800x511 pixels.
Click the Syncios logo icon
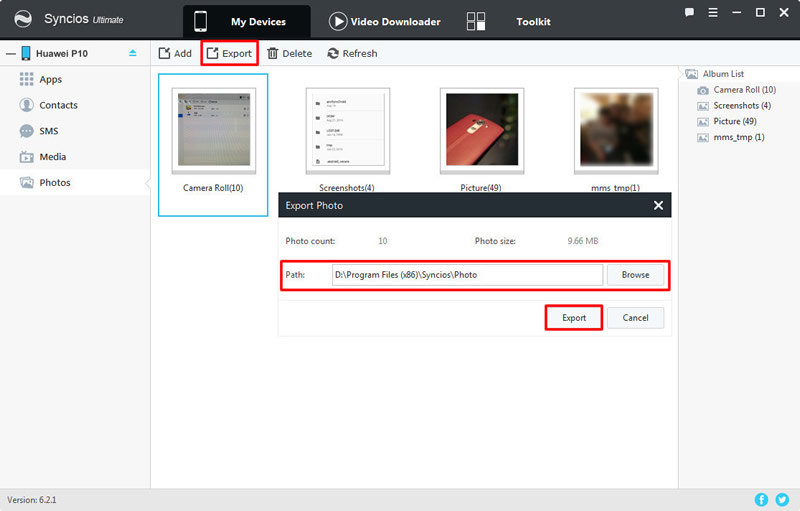23,19
